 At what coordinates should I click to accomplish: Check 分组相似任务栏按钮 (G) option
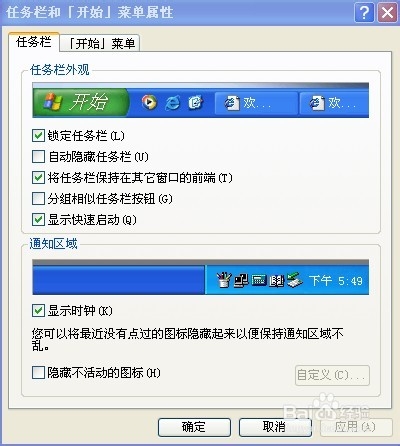tap(38, 199)
